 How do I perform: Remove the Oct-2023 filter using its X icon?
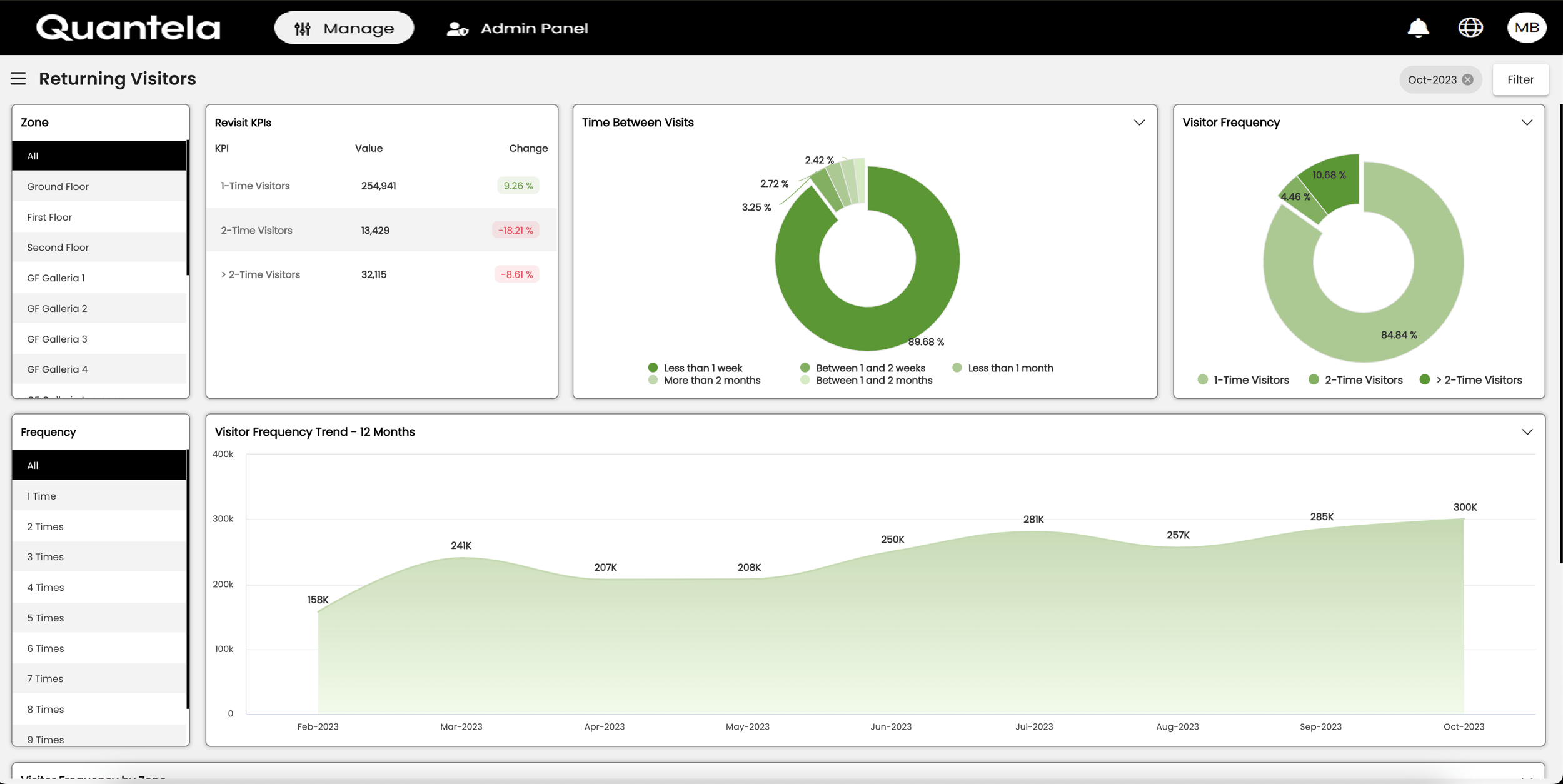click(1468, 79)
